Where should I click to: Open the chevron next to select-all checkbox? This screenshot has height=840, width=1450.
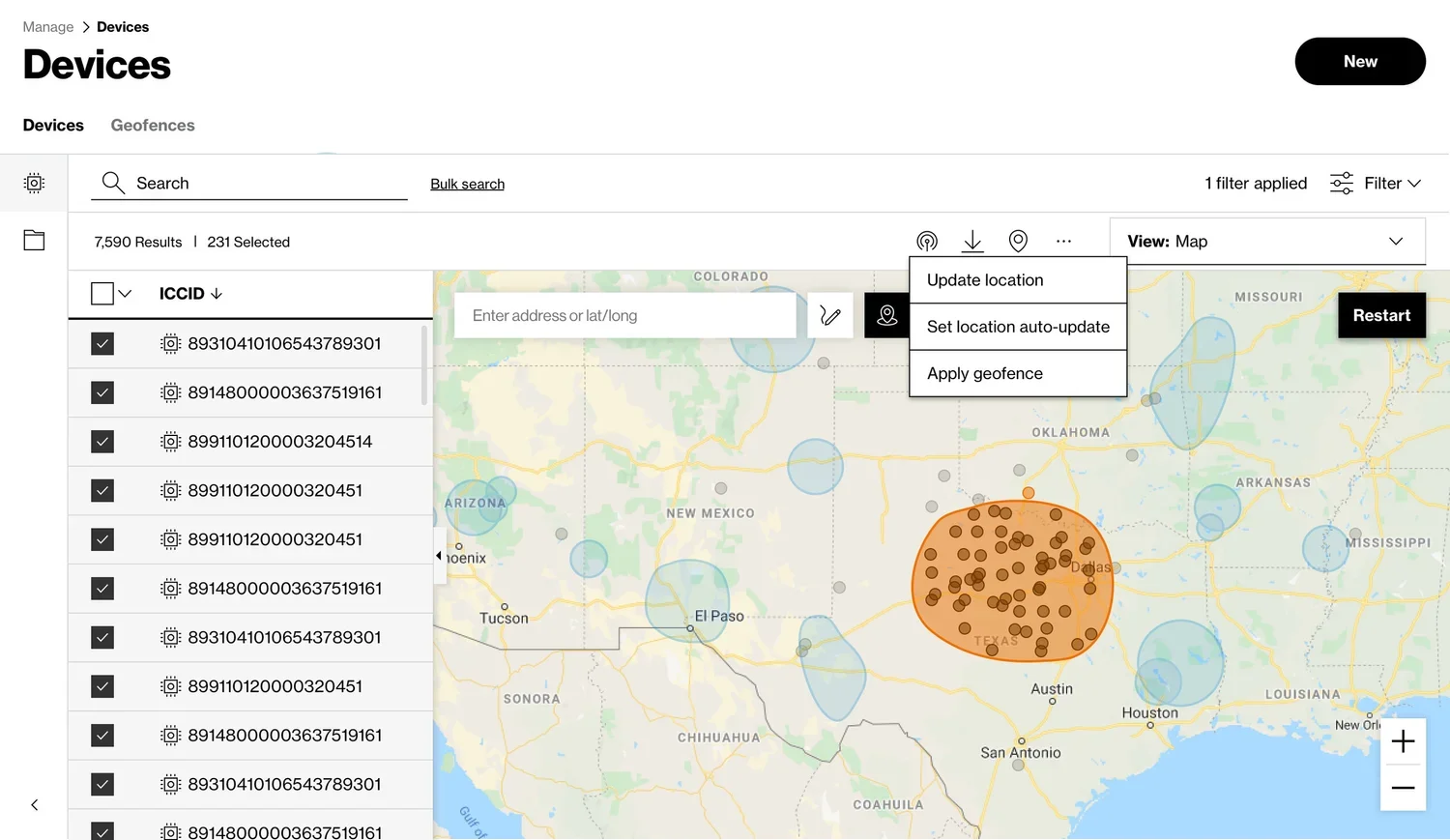point(122,293)
